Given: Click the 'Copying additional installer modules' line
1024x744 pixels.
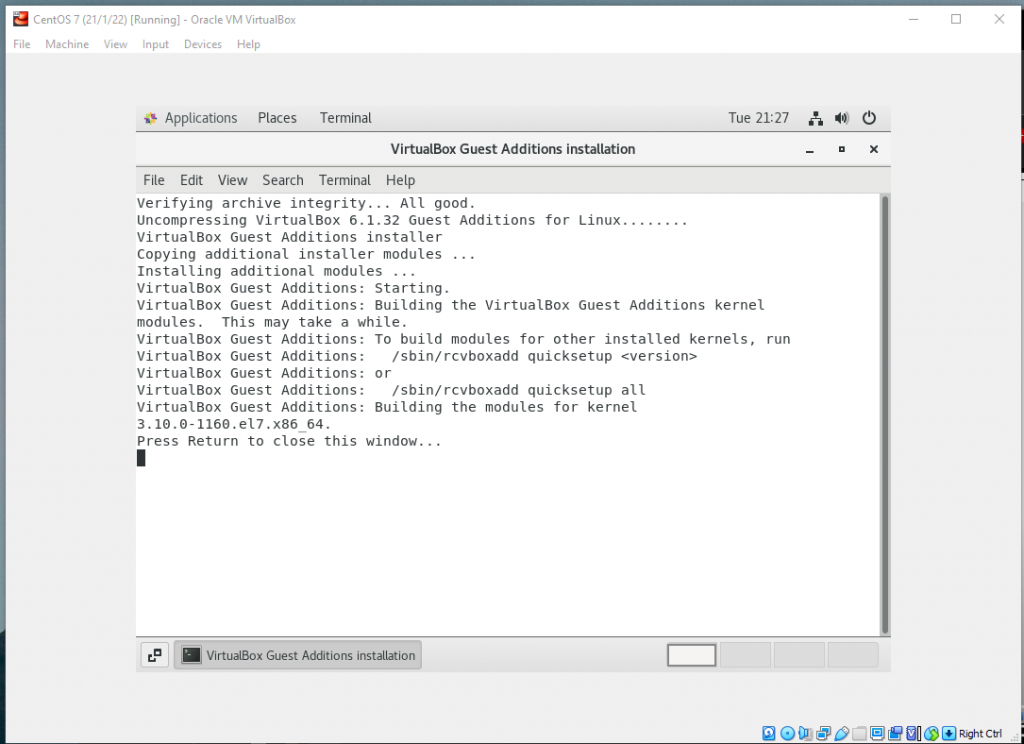Looking at the screenshot, I should click(306, 254).
